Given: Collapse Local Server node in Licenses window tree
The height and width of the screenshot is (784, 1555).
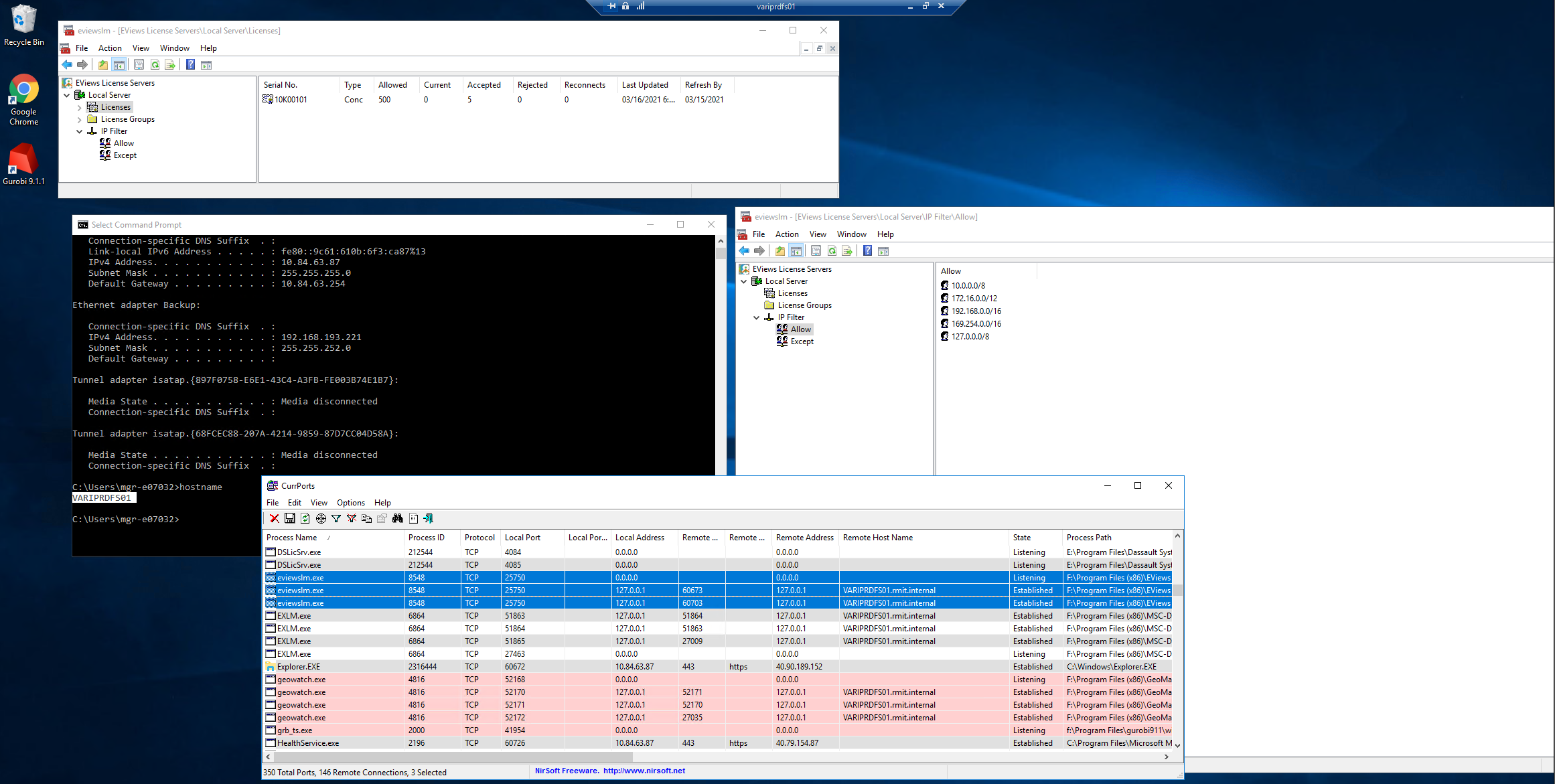Looking at the screenshot, I should click(67, 95).
